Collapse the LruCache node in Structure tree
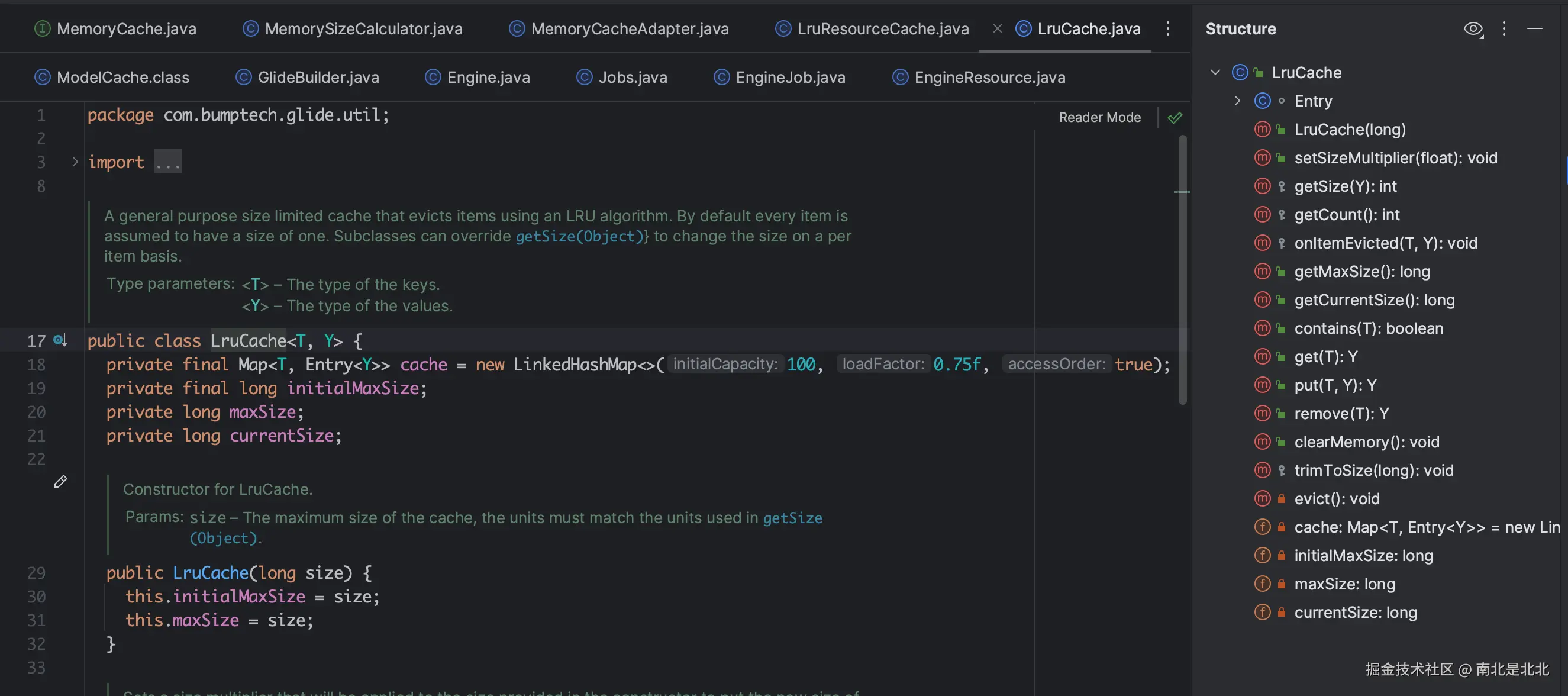The width and height of the screenshot is (1568, 696). [1215, 72]
